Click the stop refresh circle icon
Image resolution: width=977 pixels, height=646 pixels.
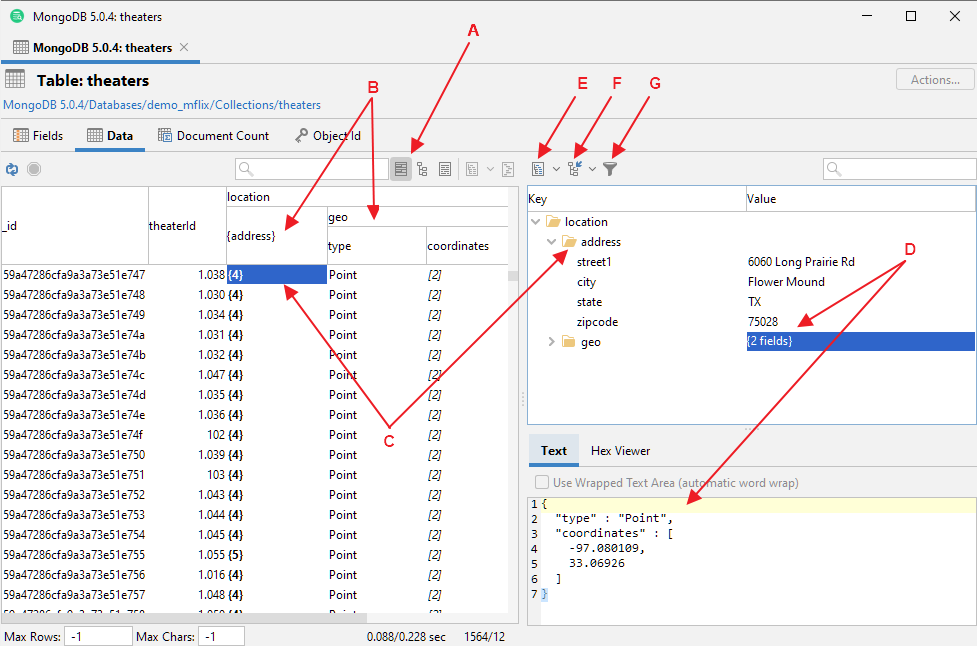pos(33,168)
